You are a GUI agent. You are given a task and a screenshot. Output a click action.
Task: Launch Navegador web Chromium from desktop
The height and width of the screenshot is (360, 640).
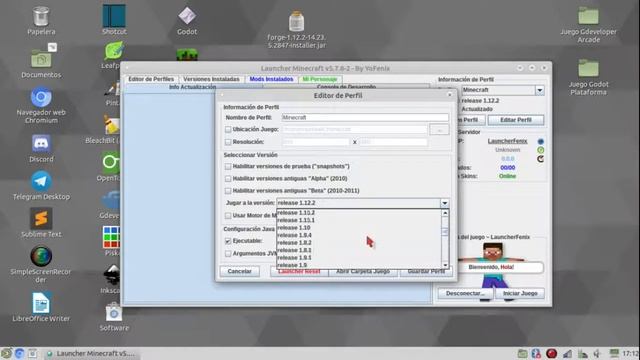[x=41, y=97]
